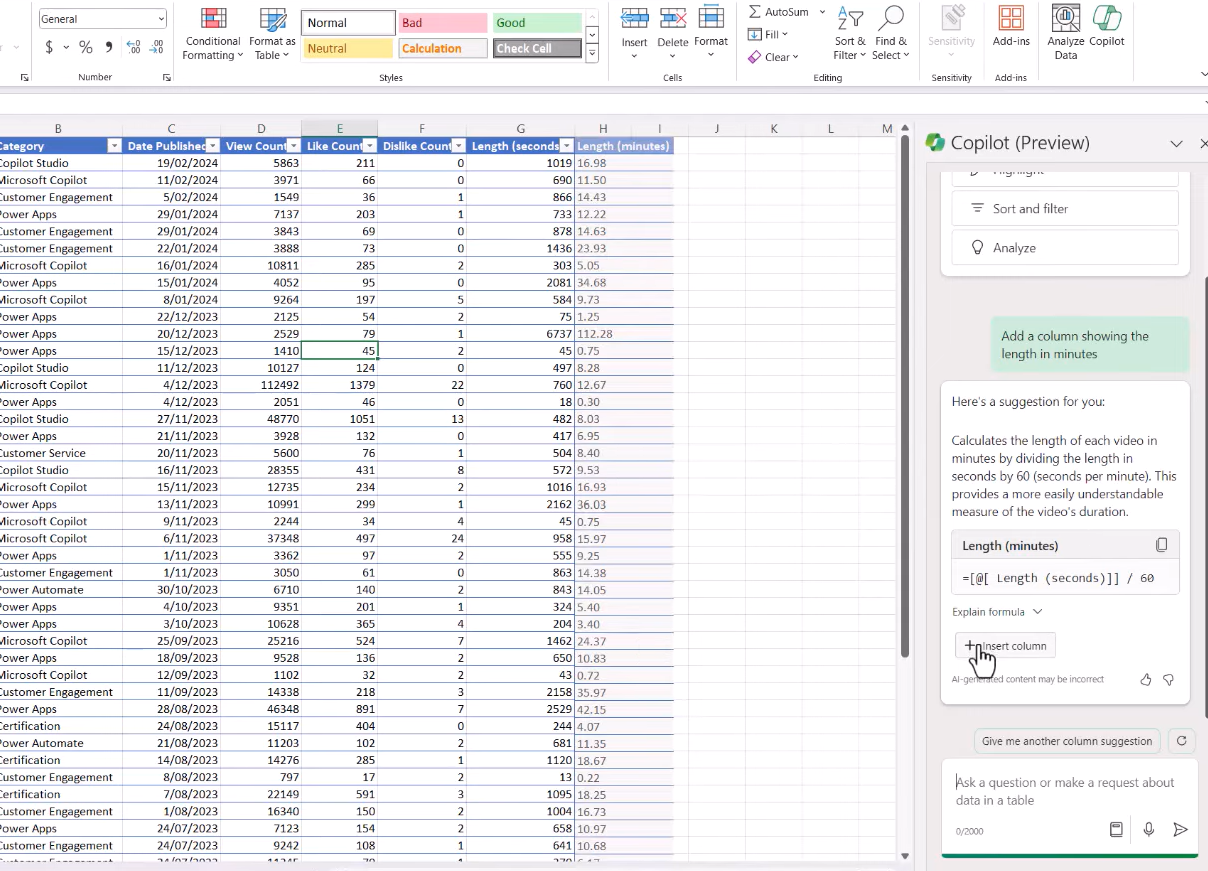Give thumbs up to Copilot suggestion
Image resolution: width=1208 pixels, height=871 pixels.
(1146, 679)
